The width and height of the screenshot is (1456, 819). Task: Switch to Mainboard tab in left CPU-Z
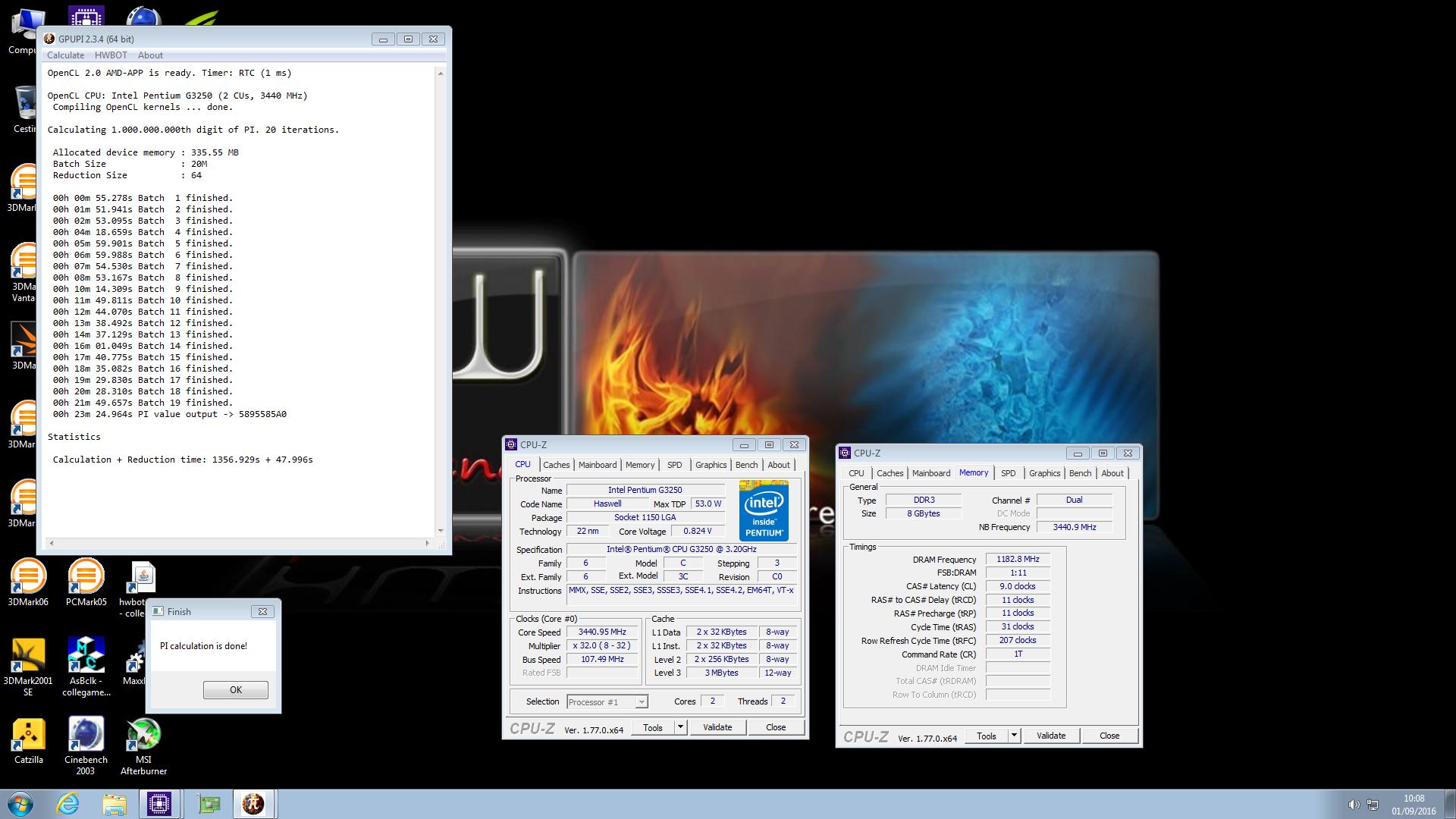click(598, 465)
